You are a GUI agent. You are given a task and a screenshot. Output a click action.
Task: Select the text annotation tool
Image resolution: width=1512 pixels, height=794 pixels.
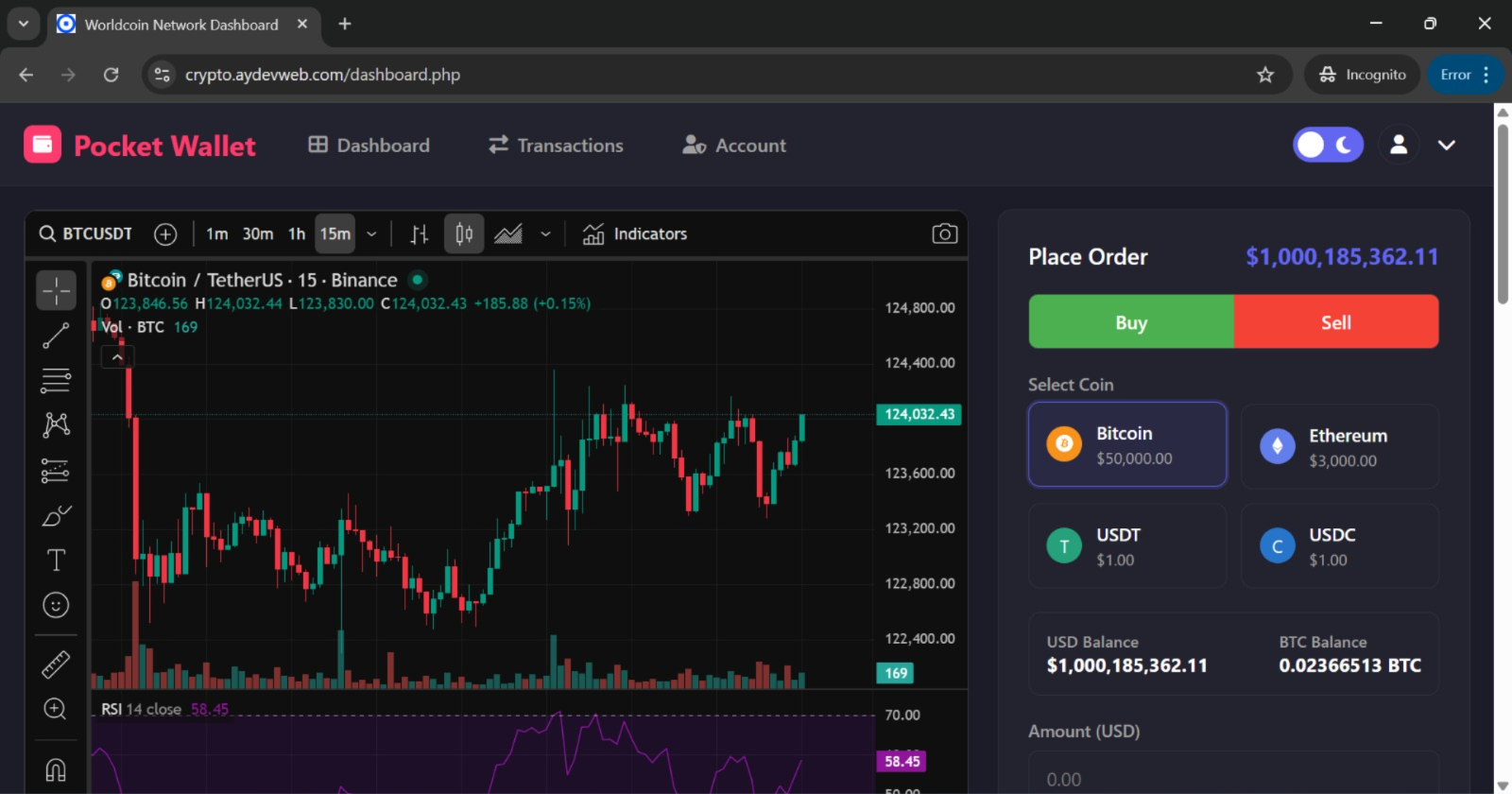point(56,560)
